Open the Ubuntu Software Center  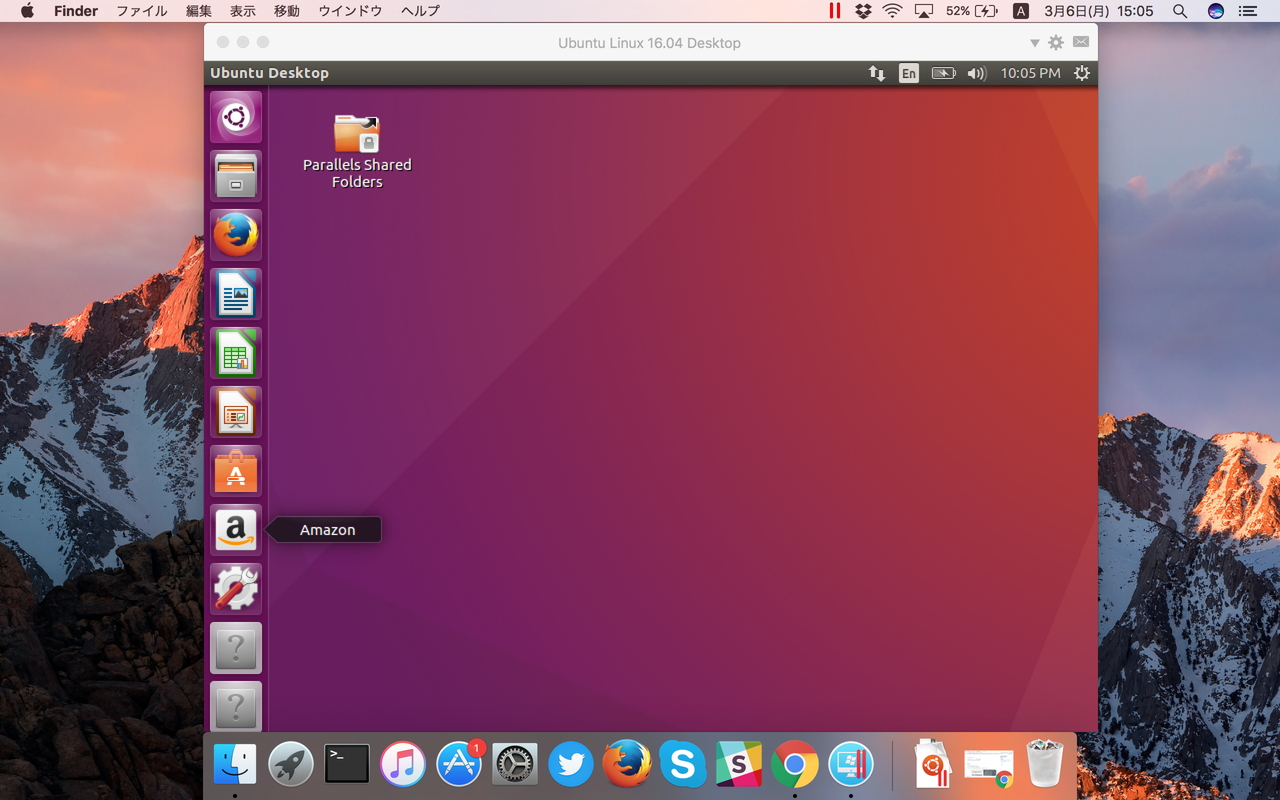pyautogui.click(x=236, y=470)
